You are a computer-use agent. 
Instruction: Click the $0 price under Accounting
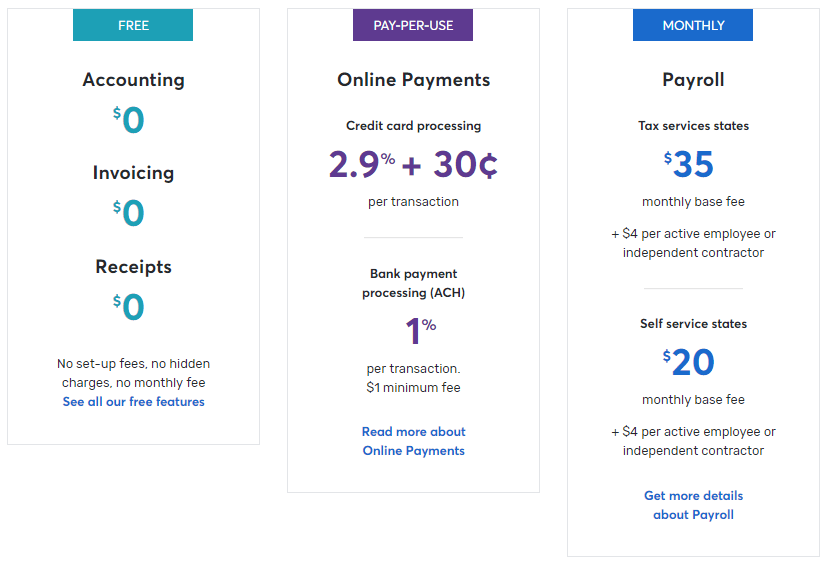point(129,120)
